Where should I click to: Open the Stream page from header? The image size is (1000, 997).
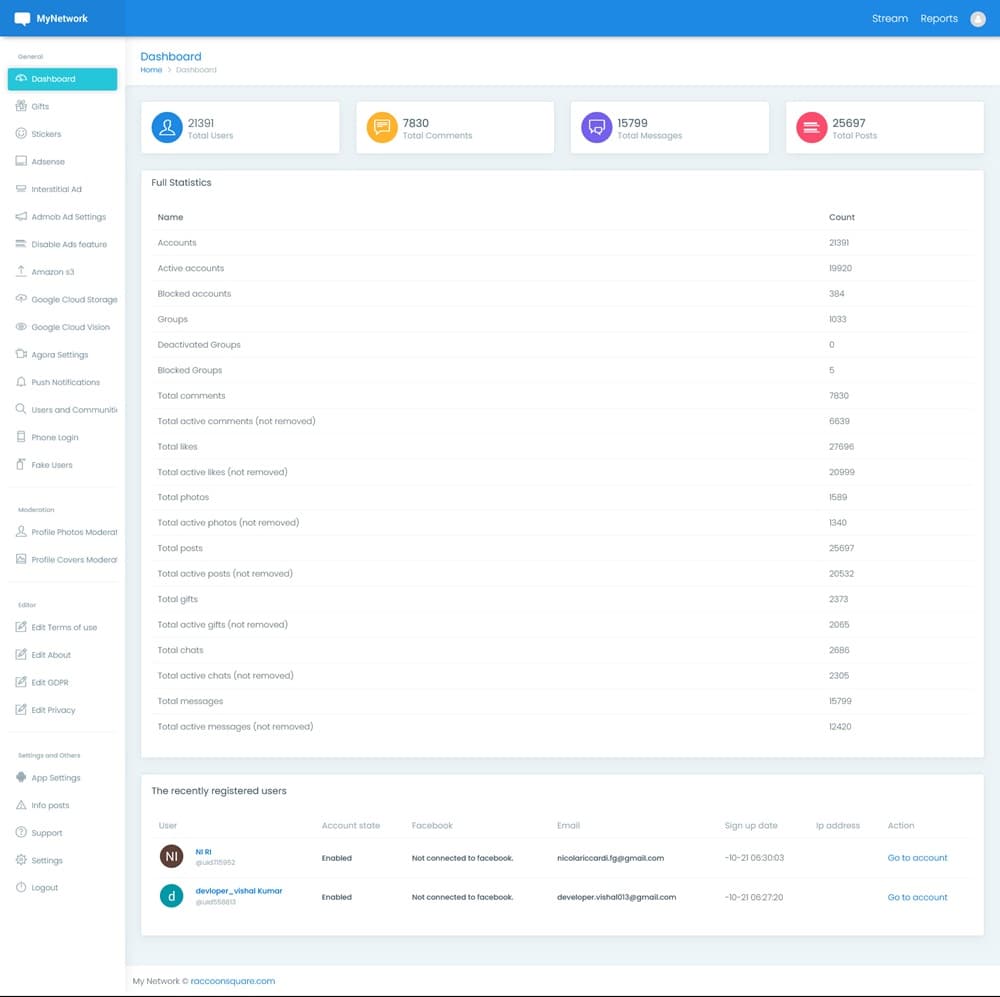[x=889, y=19]
